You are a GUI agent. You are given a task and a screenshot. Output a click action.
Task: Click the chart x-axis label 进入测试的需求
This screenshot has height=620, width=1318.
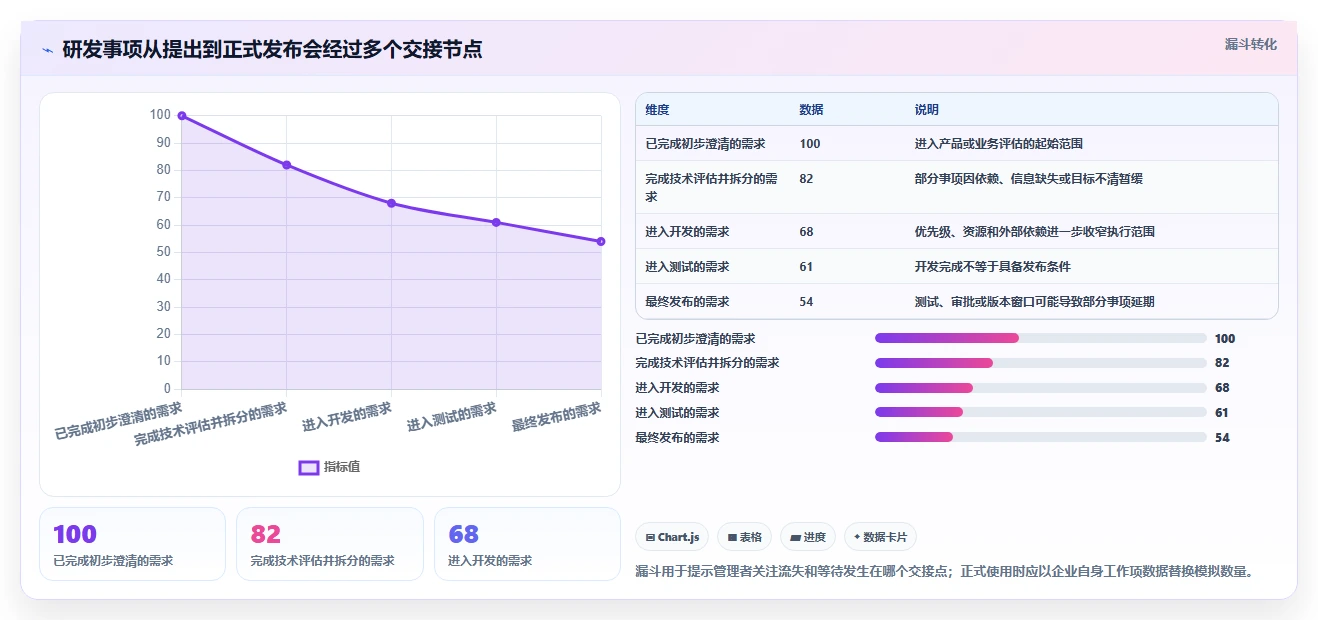(x=452, y=417)
